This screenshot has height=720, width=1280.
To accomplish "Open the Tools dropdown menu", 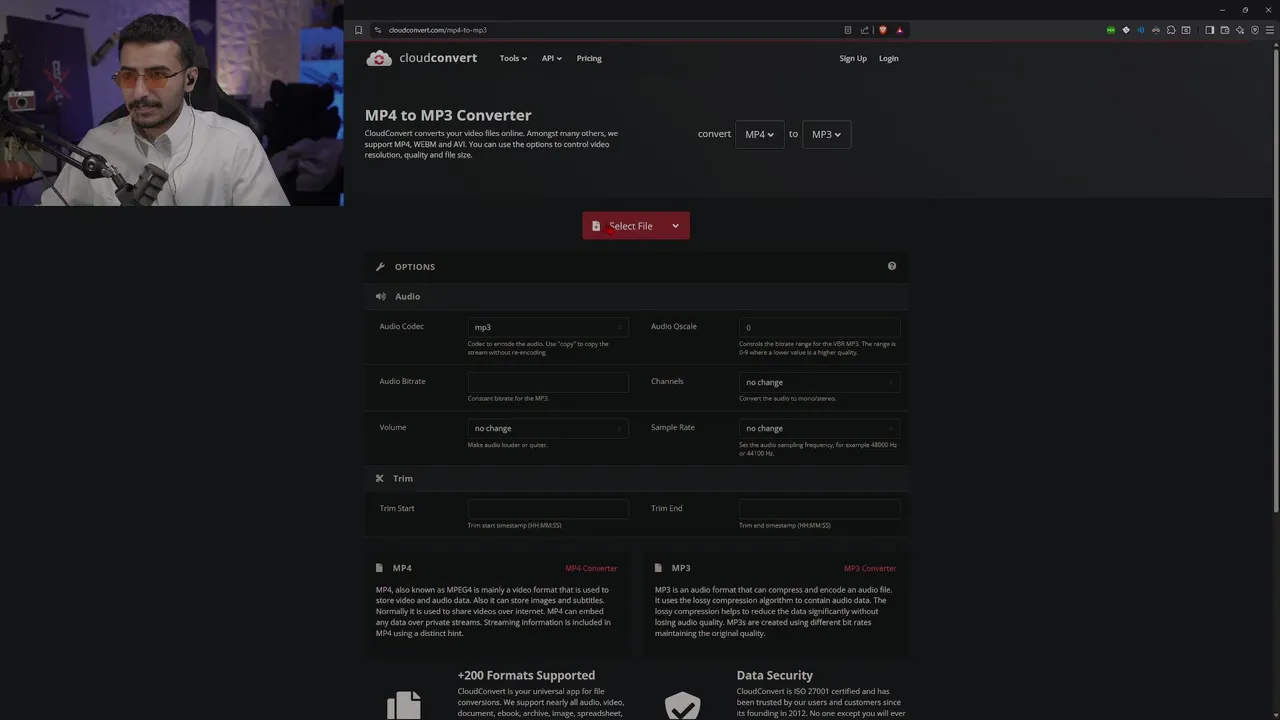I will coord(513,58).
